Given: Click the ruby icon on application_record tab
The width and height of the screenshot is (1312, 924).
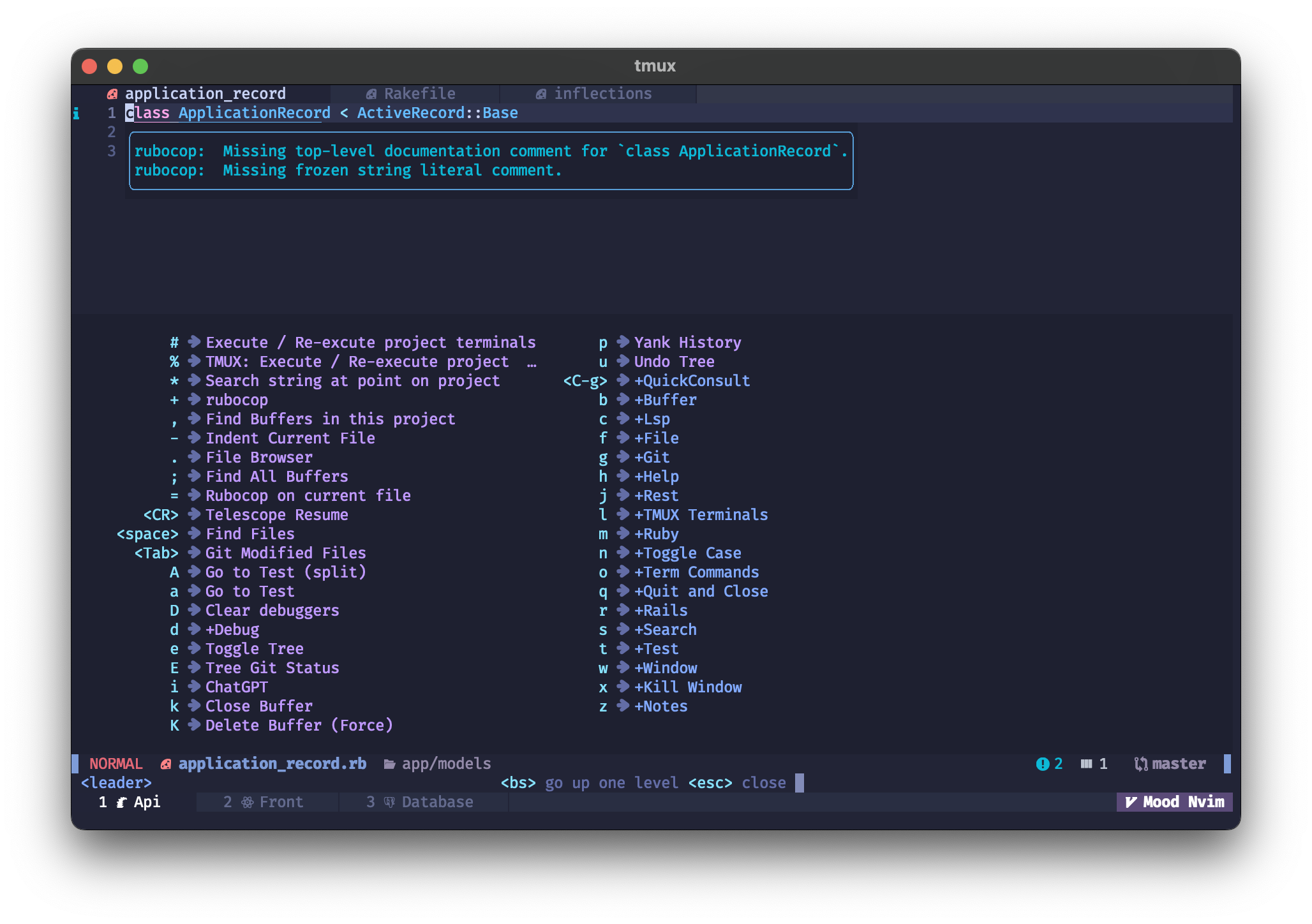Looking at the screenshot, I should 112,94.
